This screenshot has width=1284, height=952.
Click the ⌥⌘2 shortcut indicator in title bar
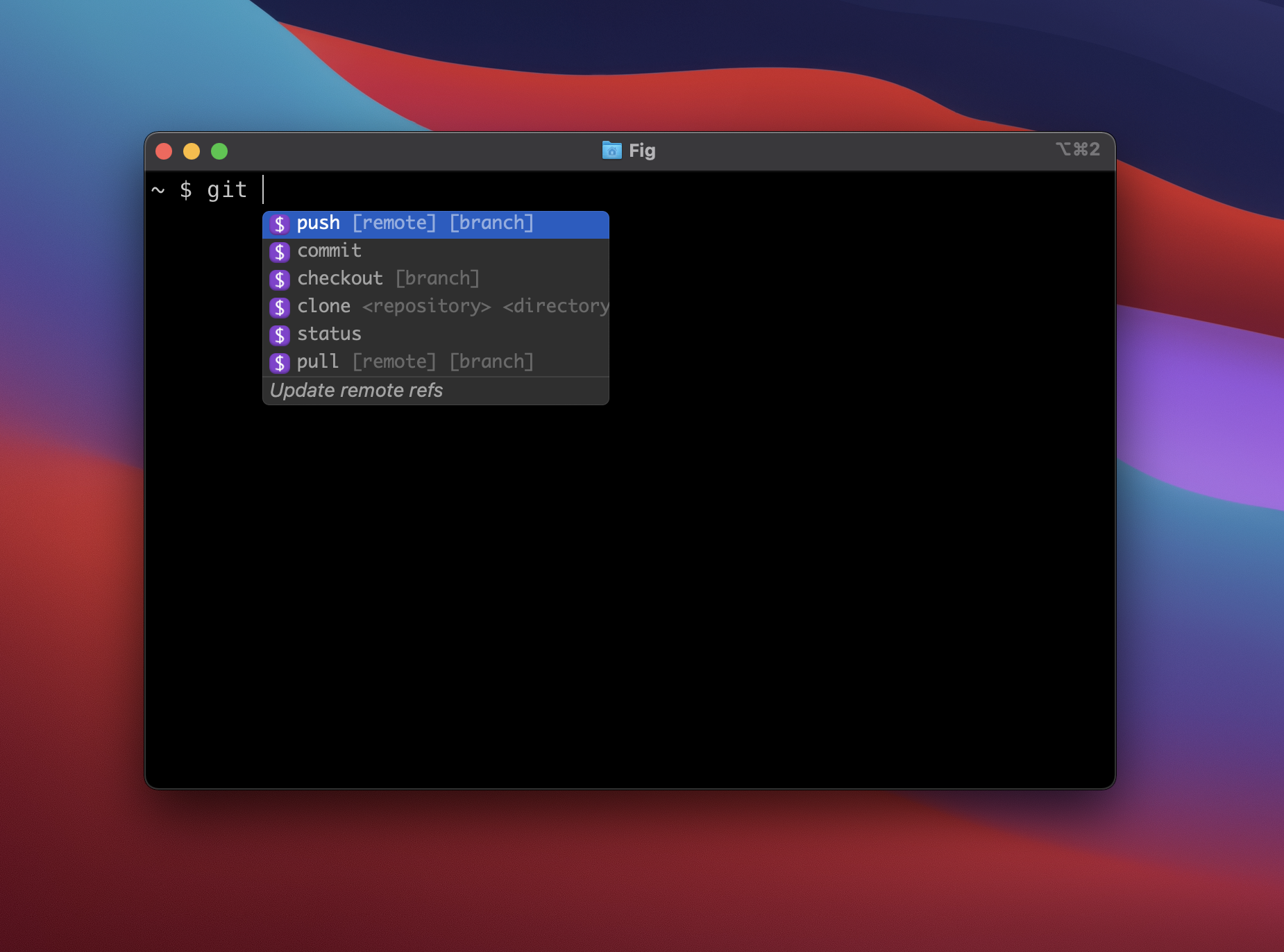(x=1078, y=149)
